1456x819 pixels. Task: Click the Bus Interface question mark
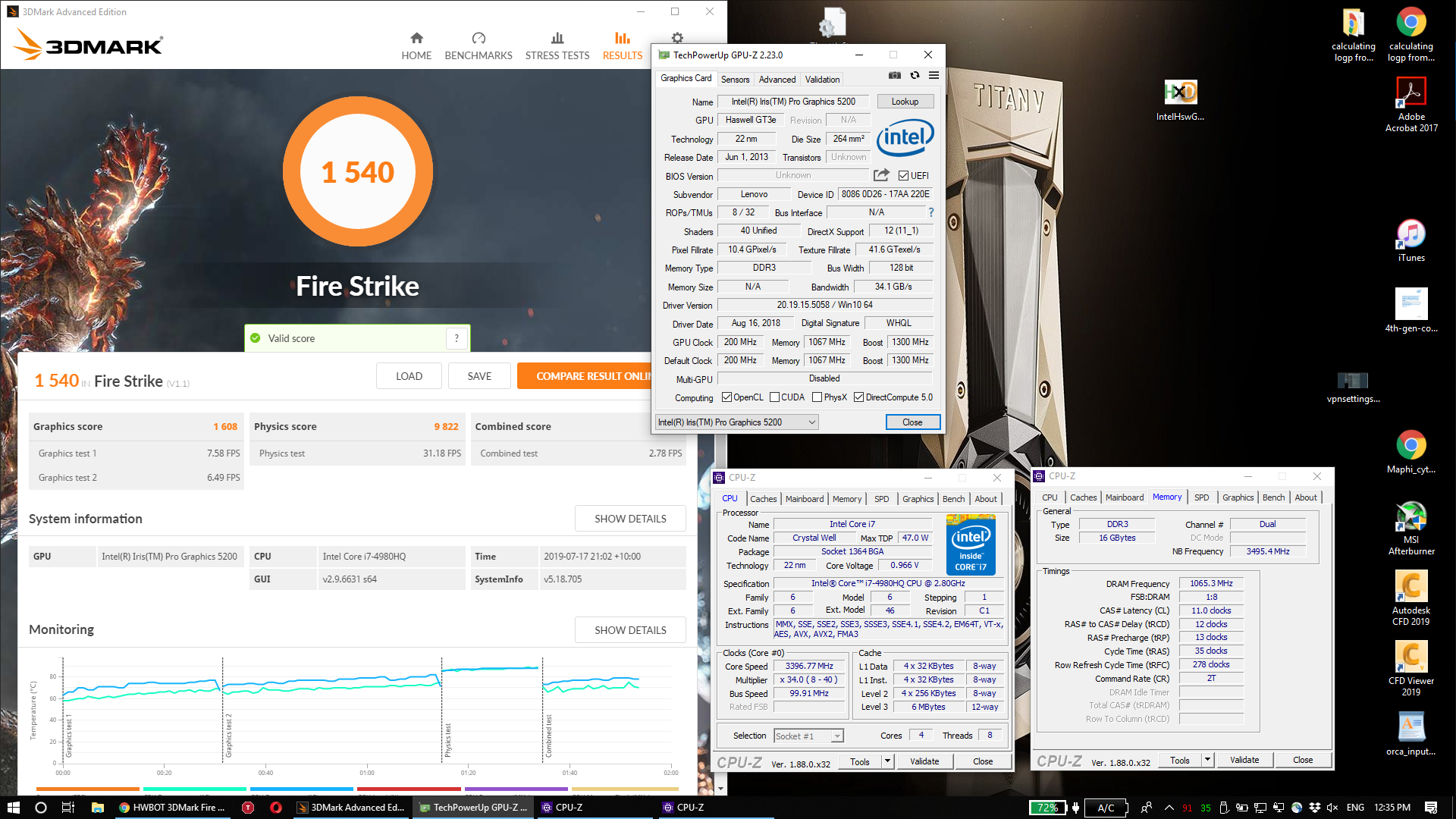[931, 212]
